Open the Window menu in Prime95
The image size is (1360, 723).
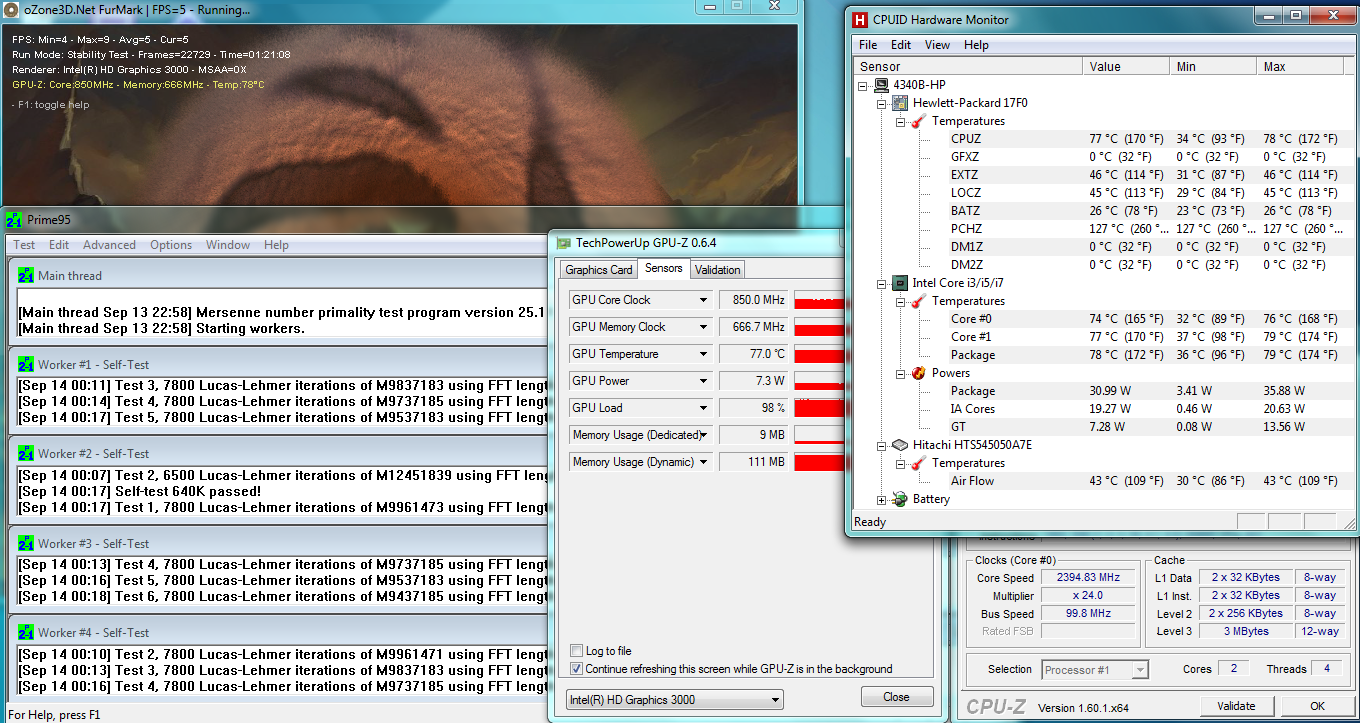(x=228, y=245)
